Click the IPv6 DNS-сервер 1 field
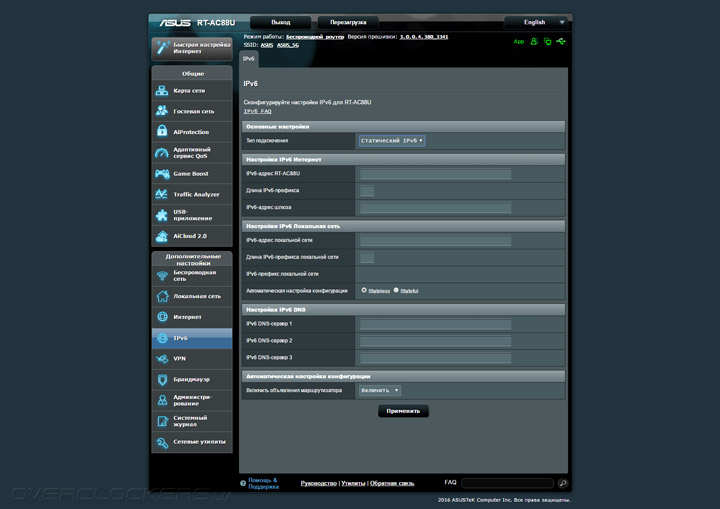720x509 pixels. 435,324
